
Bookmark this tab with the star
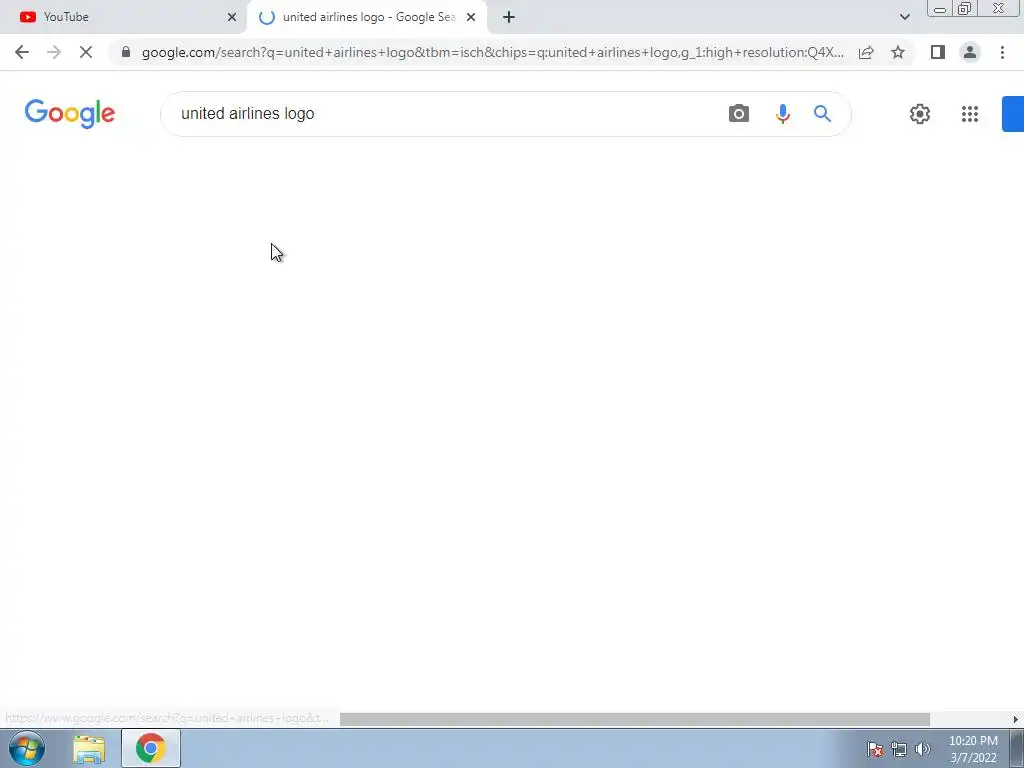coord(898,52)
